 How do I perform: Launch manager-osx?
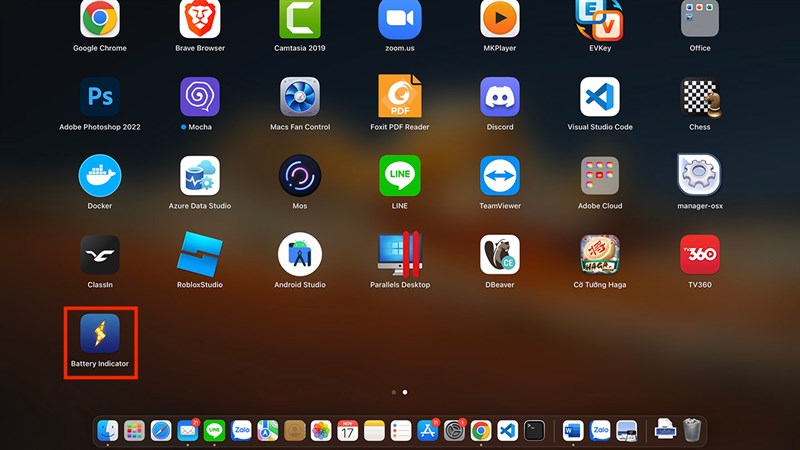700,175
